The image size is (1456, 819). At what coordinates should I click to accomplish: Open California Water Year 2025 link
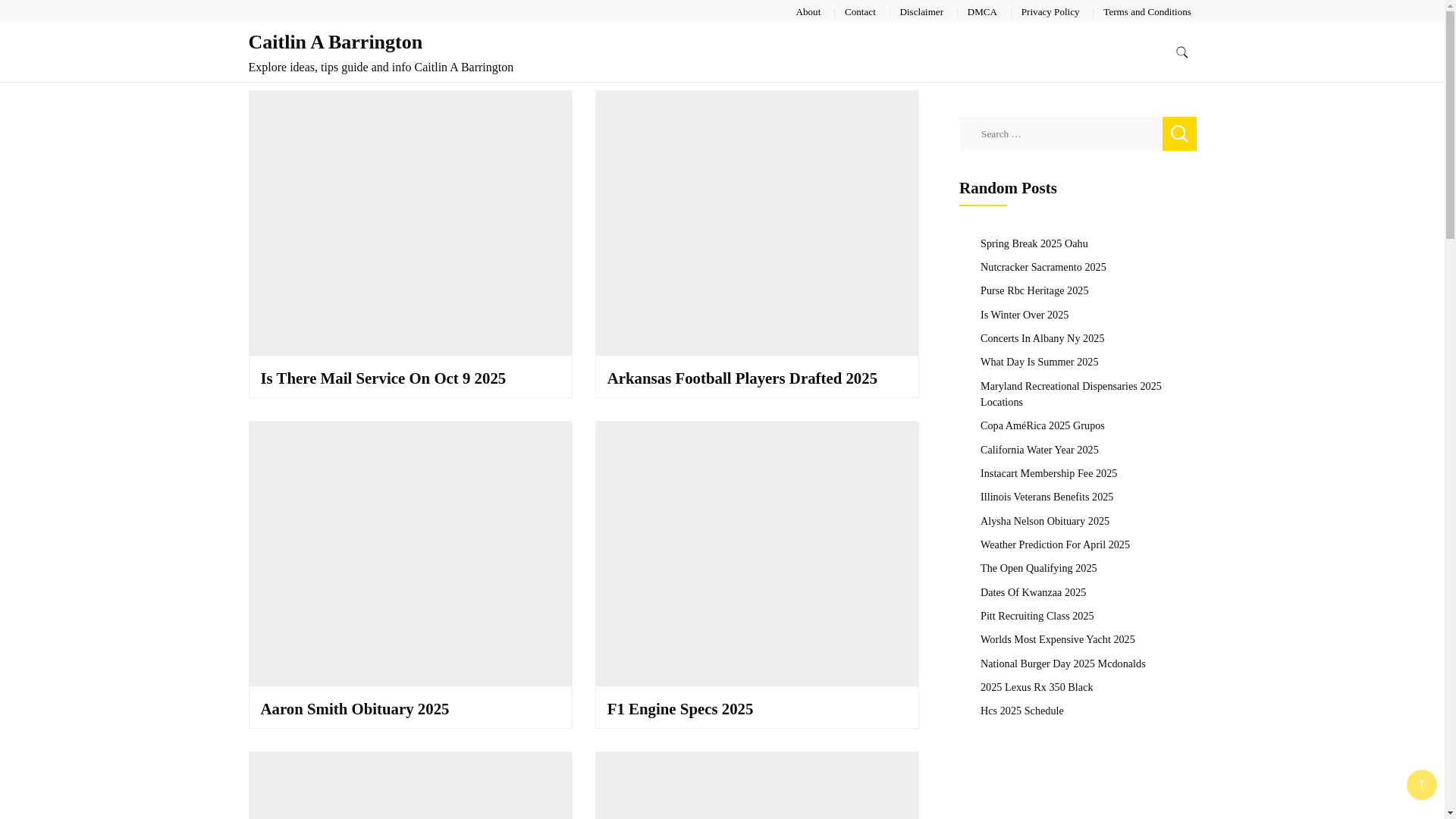click(x=1039, y=450)
